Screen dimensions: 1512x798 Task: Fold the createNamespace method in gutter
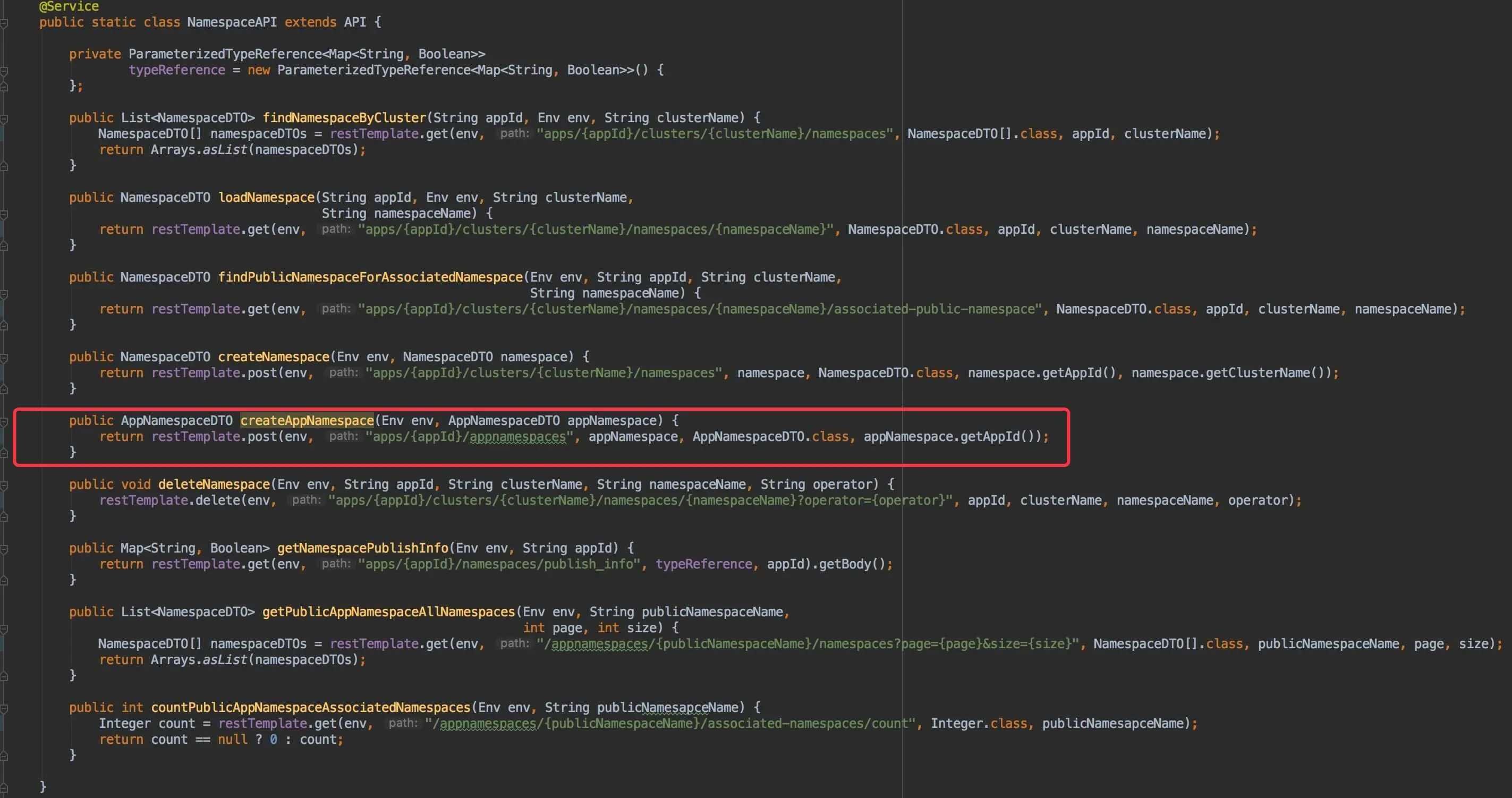point(4,358)
